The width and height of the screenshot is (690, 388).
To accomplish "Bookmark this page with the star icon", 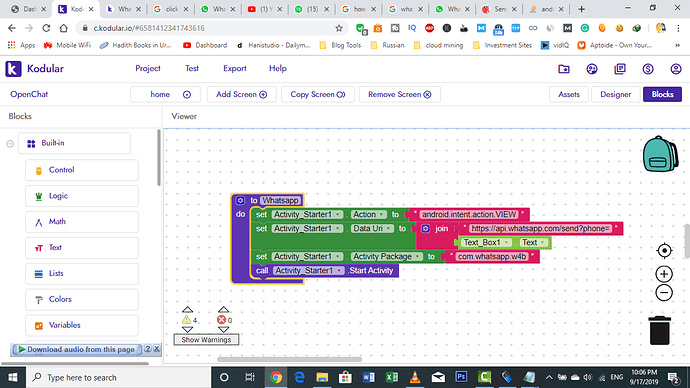I will point(339,28).
